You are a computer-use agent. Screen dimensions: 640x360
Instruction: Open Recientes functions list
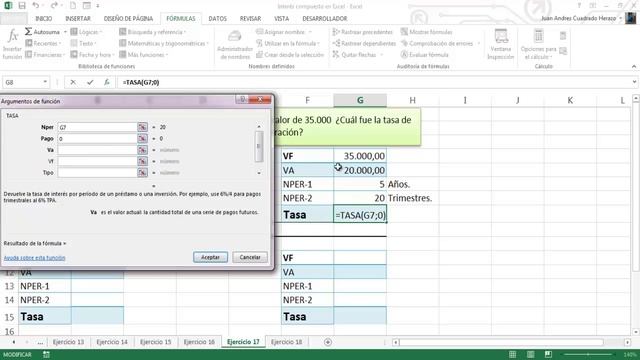(x=43, y=43)
